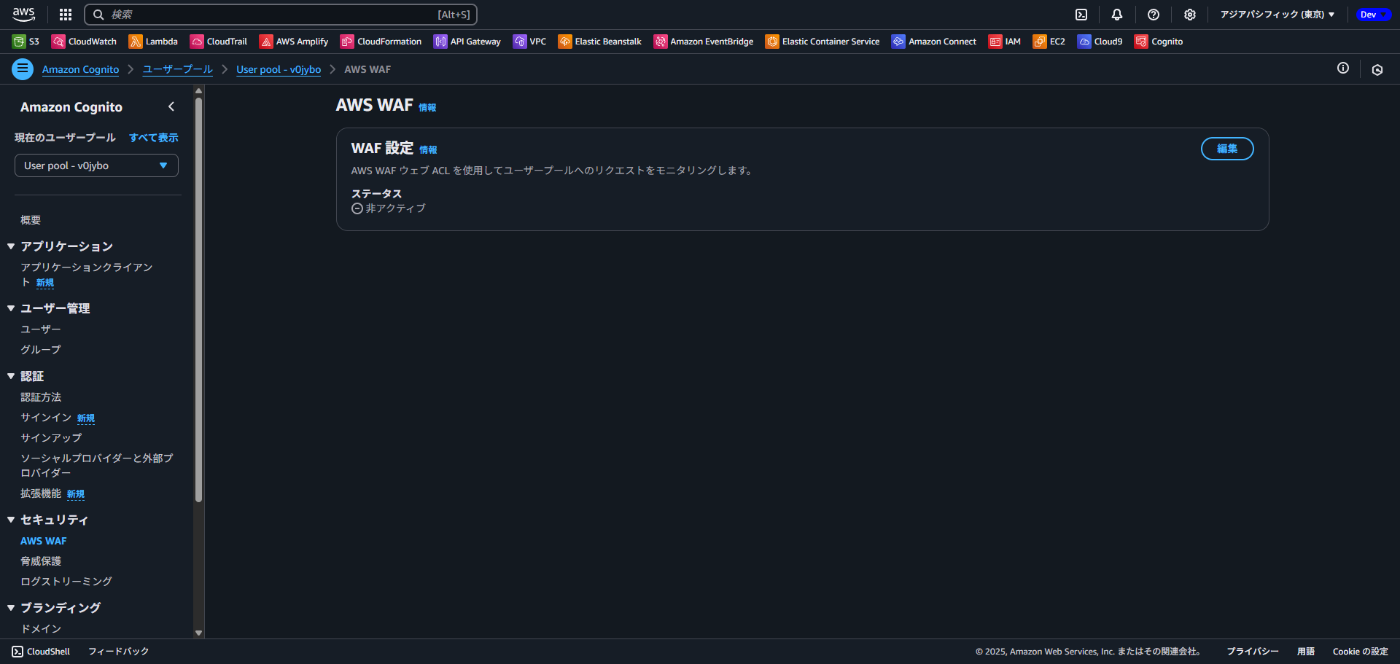Screen dimensions: 1400x664
Task: Open the Dev account menu
Action: tap(1372, 15)
